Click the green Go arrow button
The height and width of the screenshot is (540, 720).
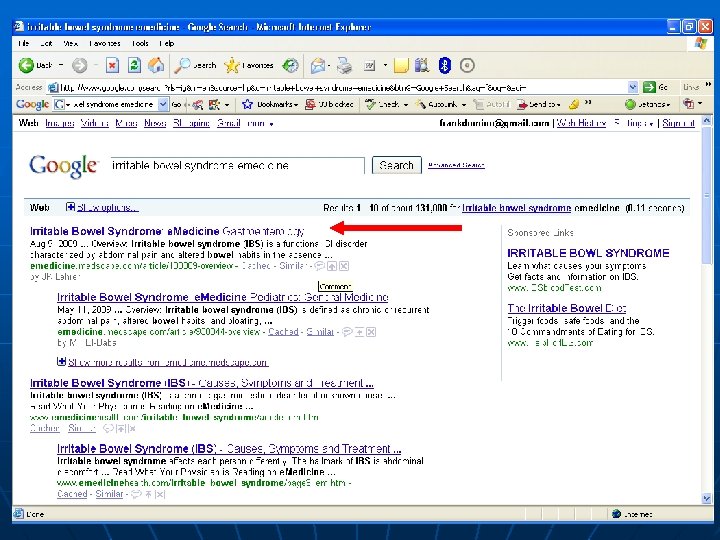point(649,87)
